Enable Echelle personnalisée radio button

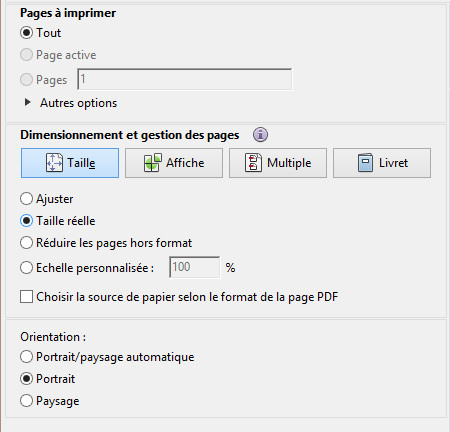click(x=26, y=268)
